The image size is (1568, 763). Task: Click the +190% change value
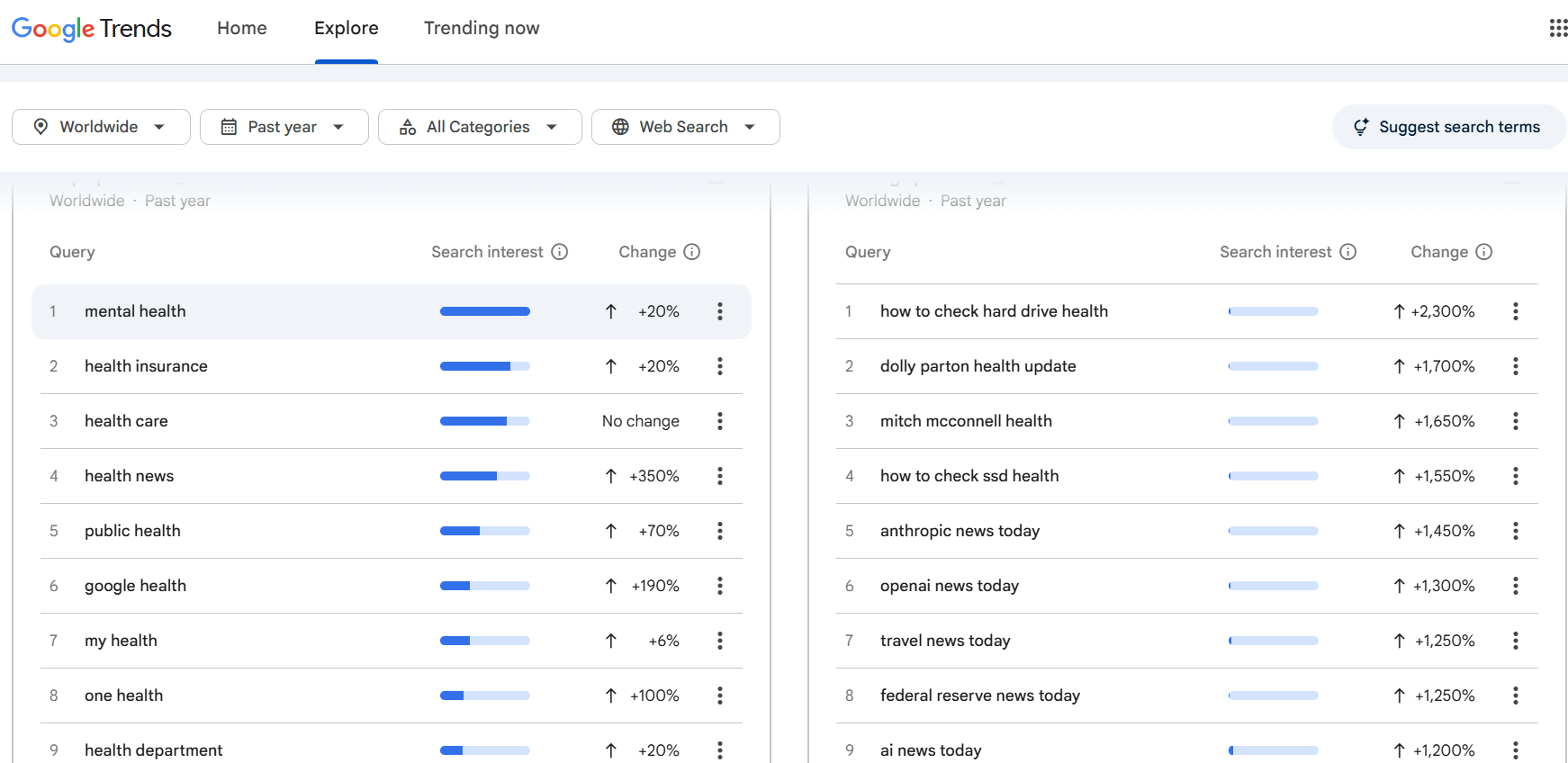pos(655,586)
